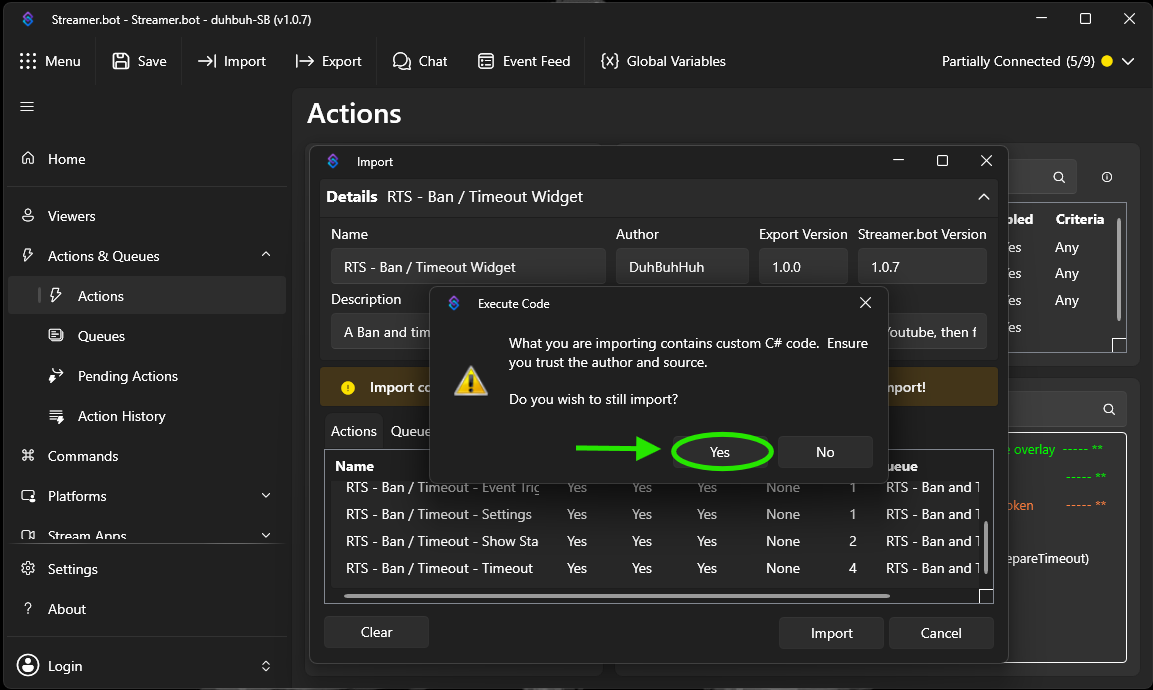Click the Name field in Import dialog
1153x690 pixels.
(x=468, y=267)
